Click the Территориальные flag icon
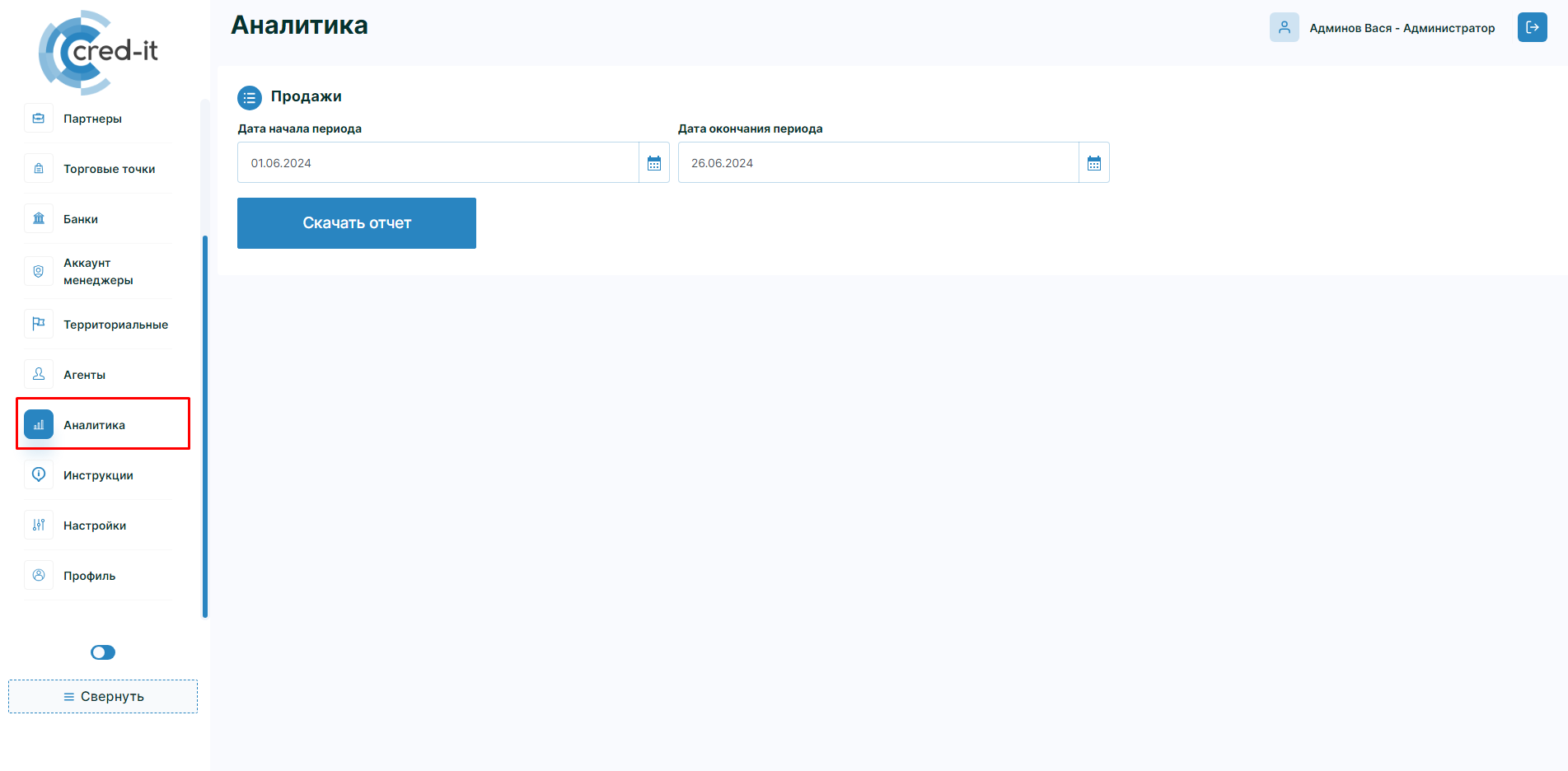This screenshot has width=1568, height=771. pyautogui.click(x=39, y=324)
